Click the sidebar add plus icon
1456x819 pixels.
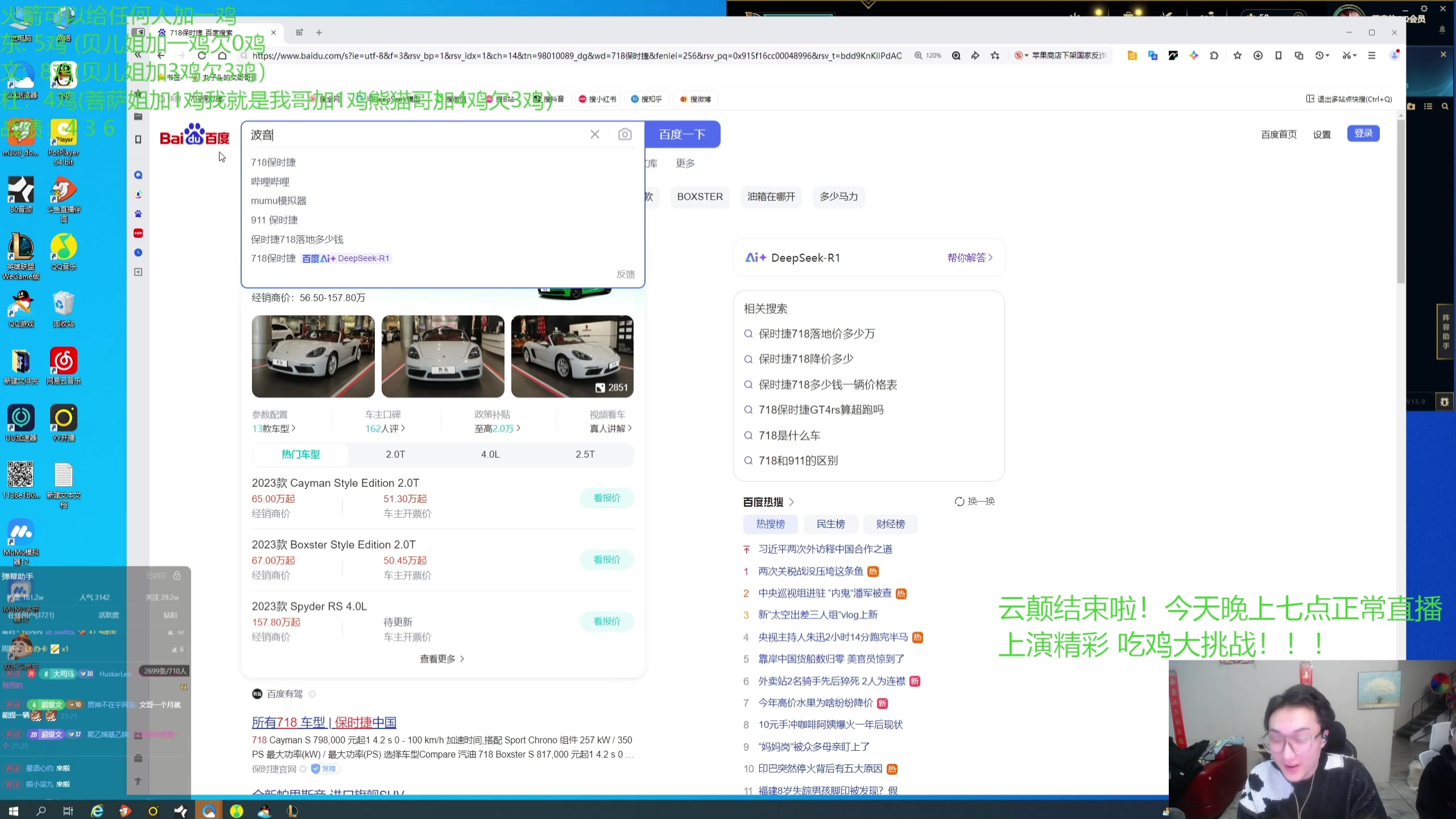138,272
